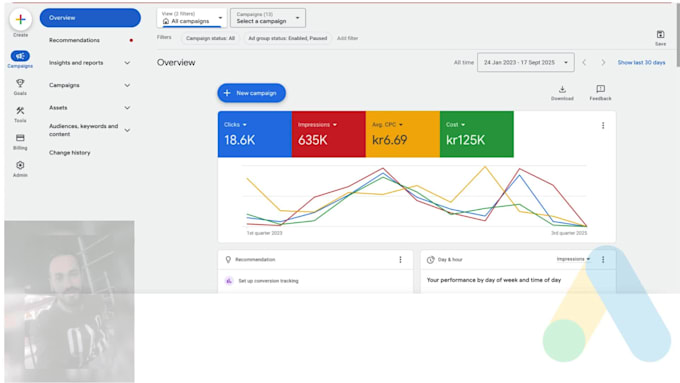
Task: Click the Recommendation lightbulb icon
Action: click(228, 259)
